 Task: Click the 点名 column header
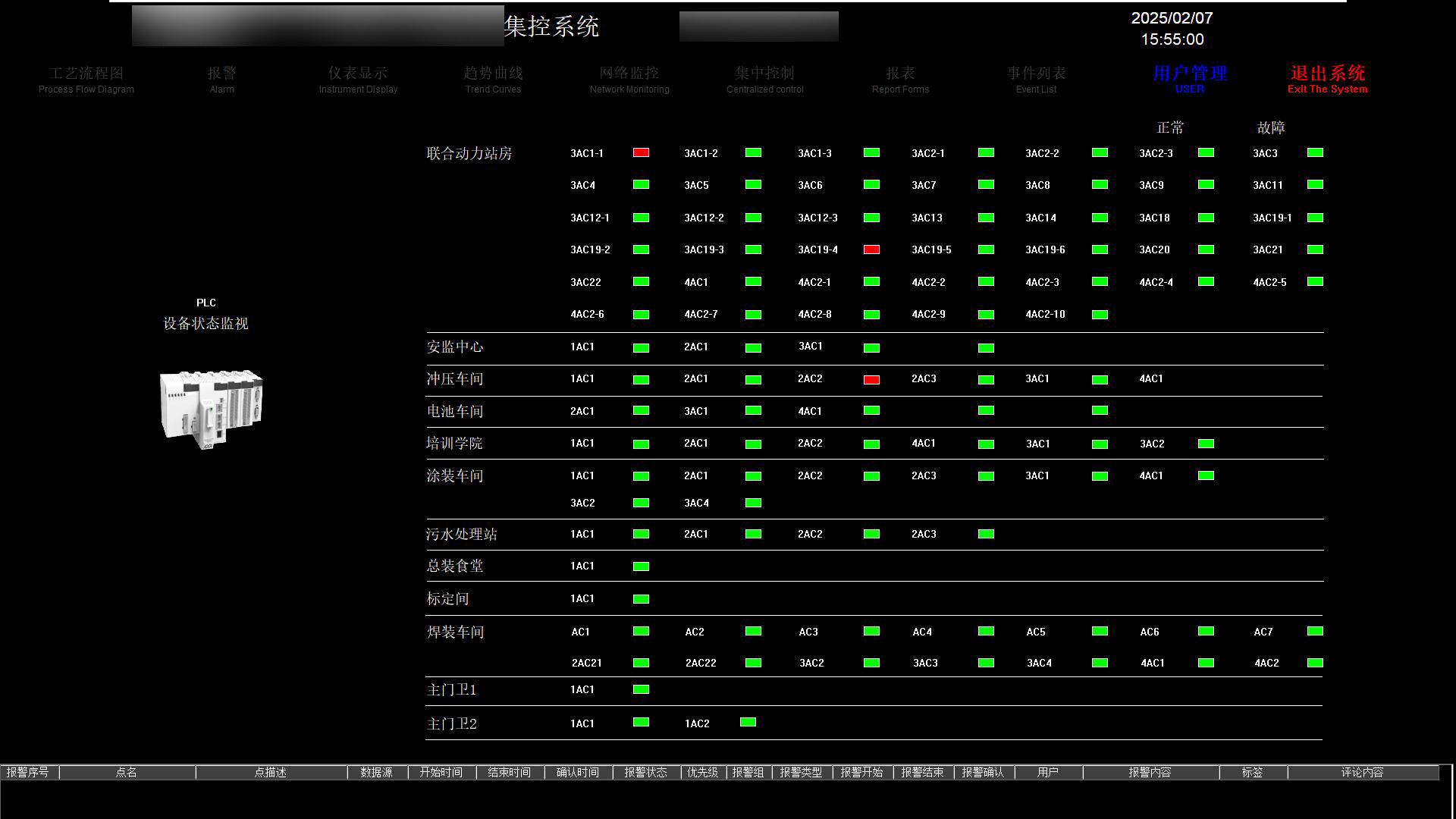pos(127,772)
